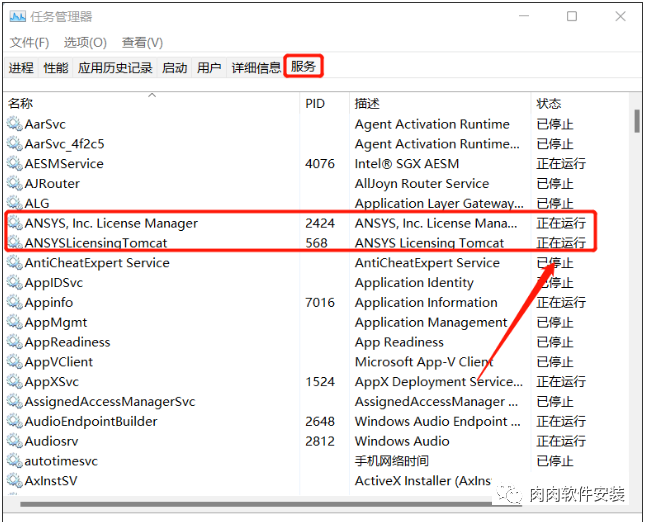Viewport: 645px width, 522px height.
Task: Sort services by the PID column header
Action: coord(325,103)
